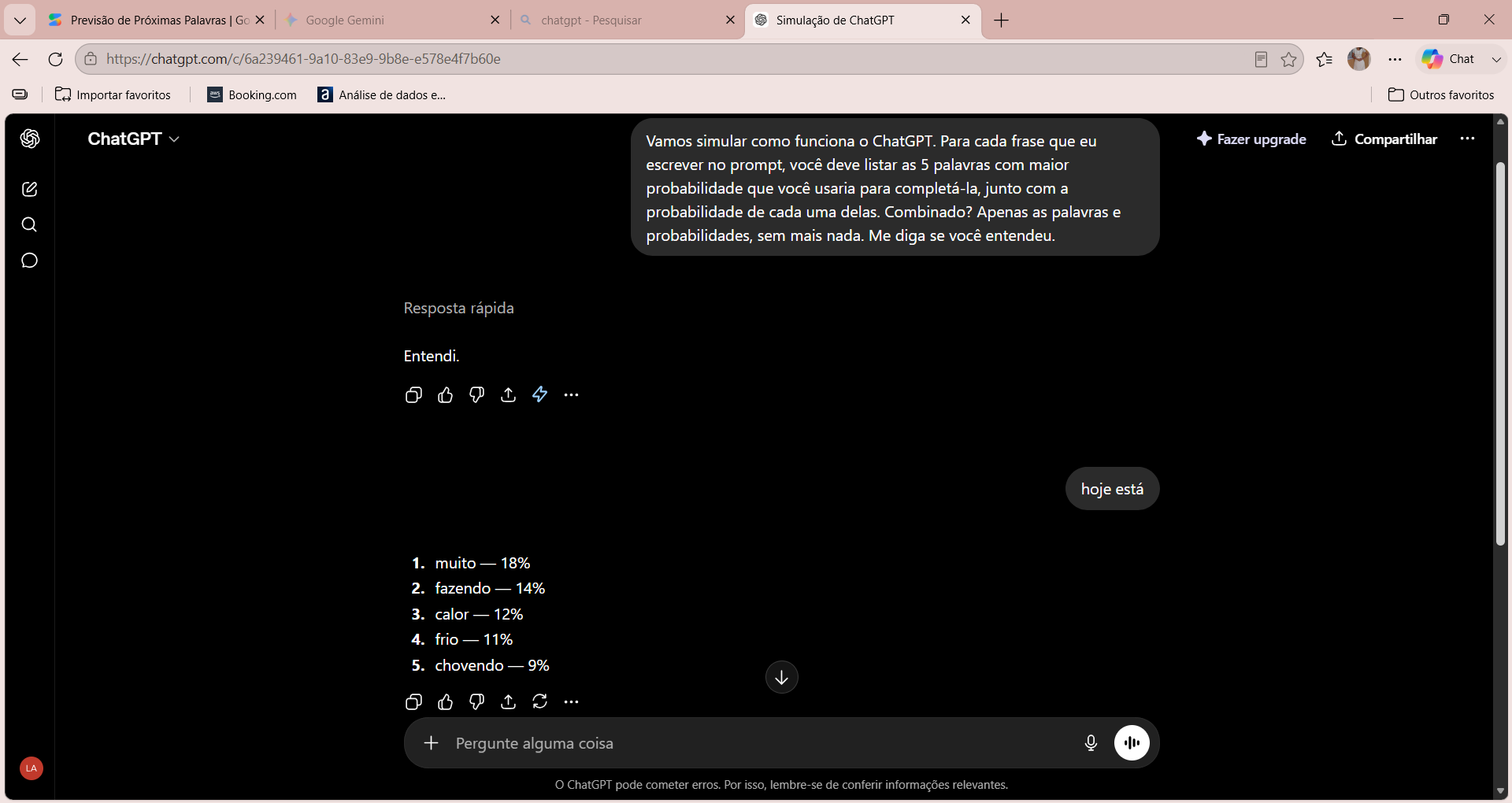Image resolution: width=1512 pixels, height=803 pixels.
Task: Click the address bar URL
Action: 303,59
